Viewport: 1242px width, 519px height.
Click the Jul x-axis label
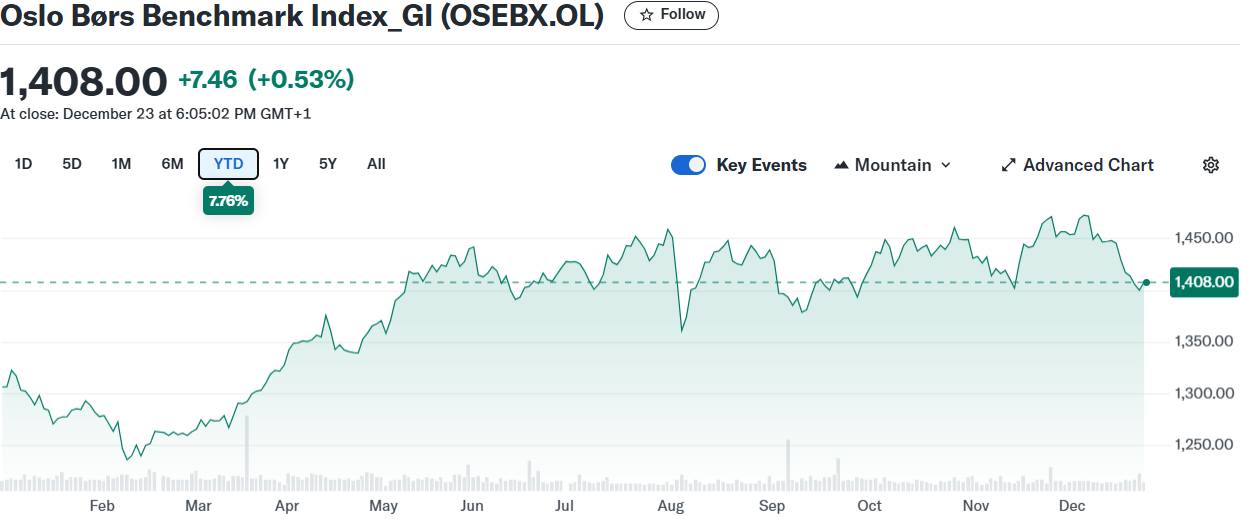pos(564,506)
